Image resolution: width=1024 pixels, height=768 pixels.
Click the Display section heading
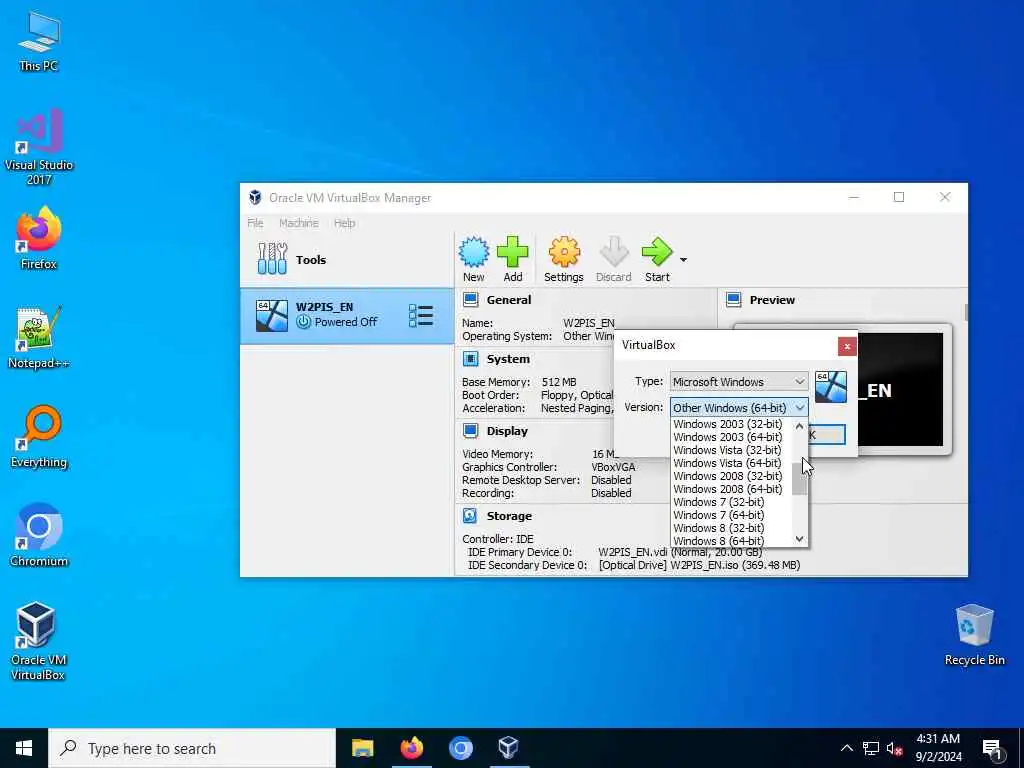(507, 431)
